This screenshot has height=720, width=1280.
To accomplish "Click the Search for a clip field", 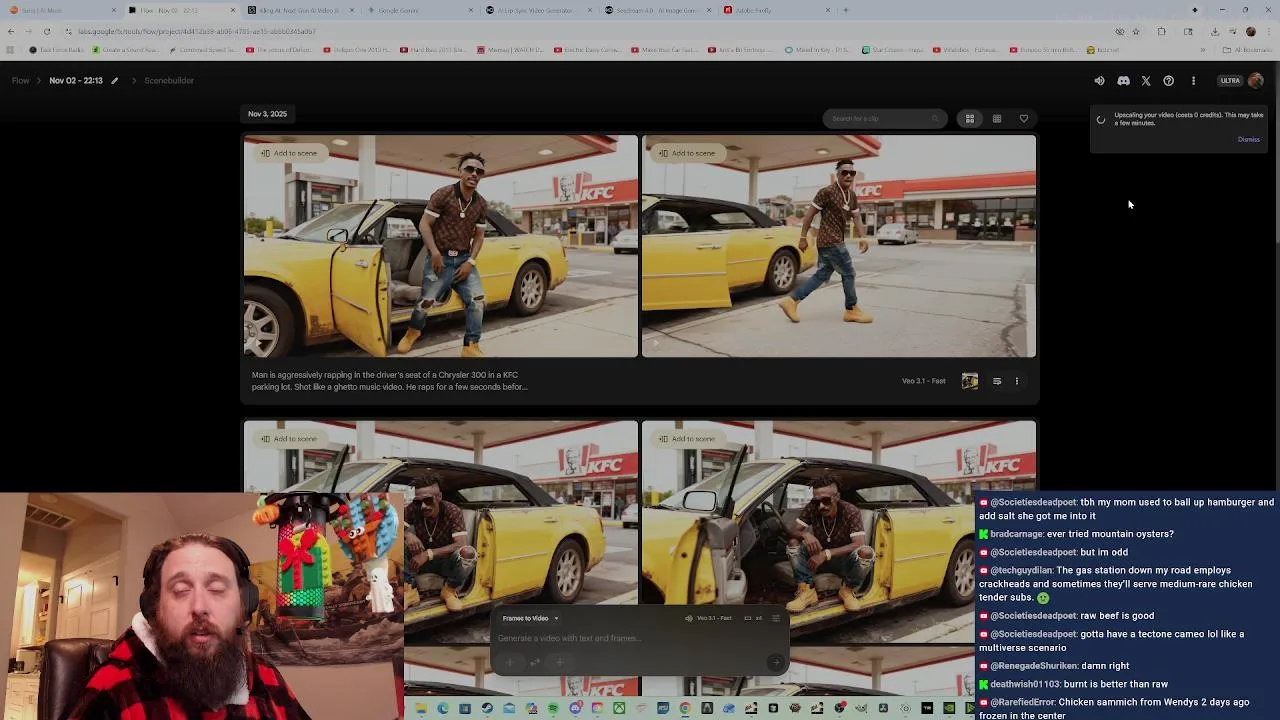I will 884,118.
